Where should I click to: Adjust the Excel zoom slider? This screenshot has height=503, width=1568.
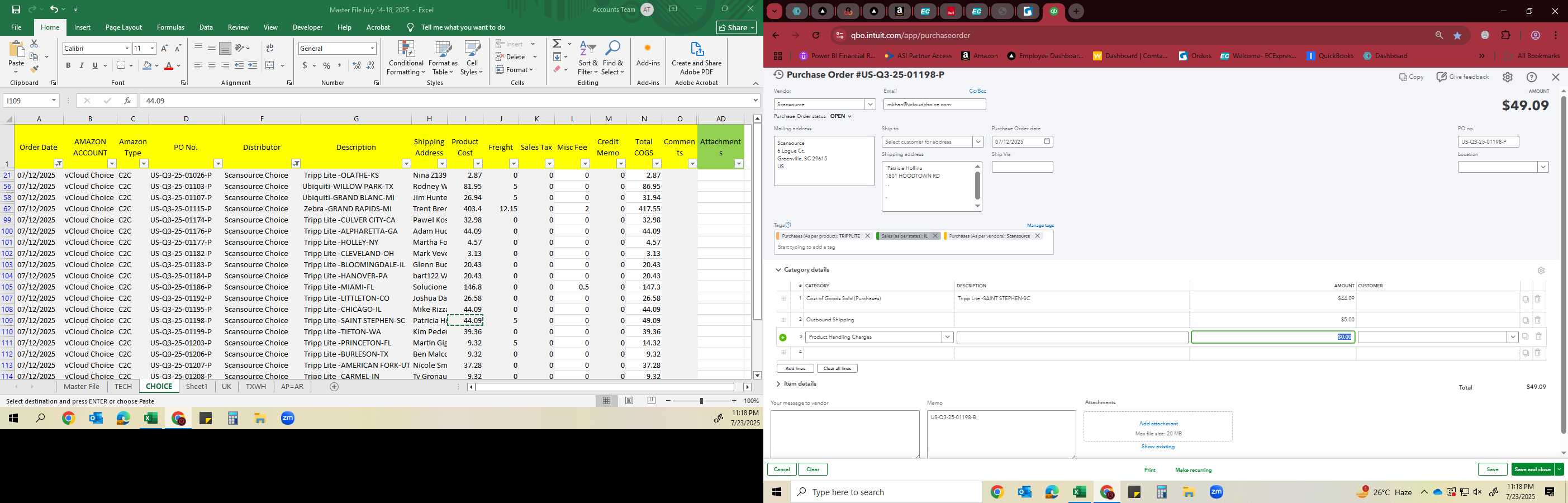click(701, 401)
